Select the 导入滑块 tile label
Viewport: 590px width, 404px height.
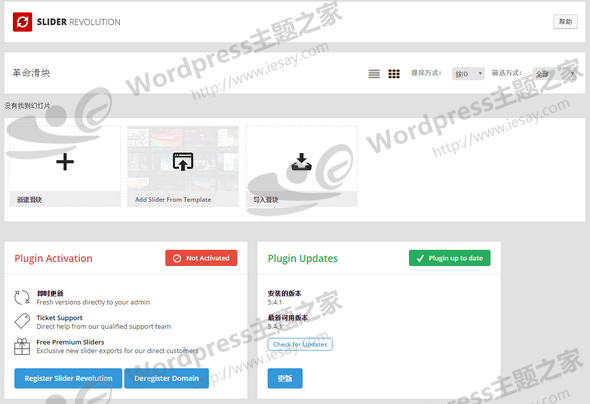[266, 200]
